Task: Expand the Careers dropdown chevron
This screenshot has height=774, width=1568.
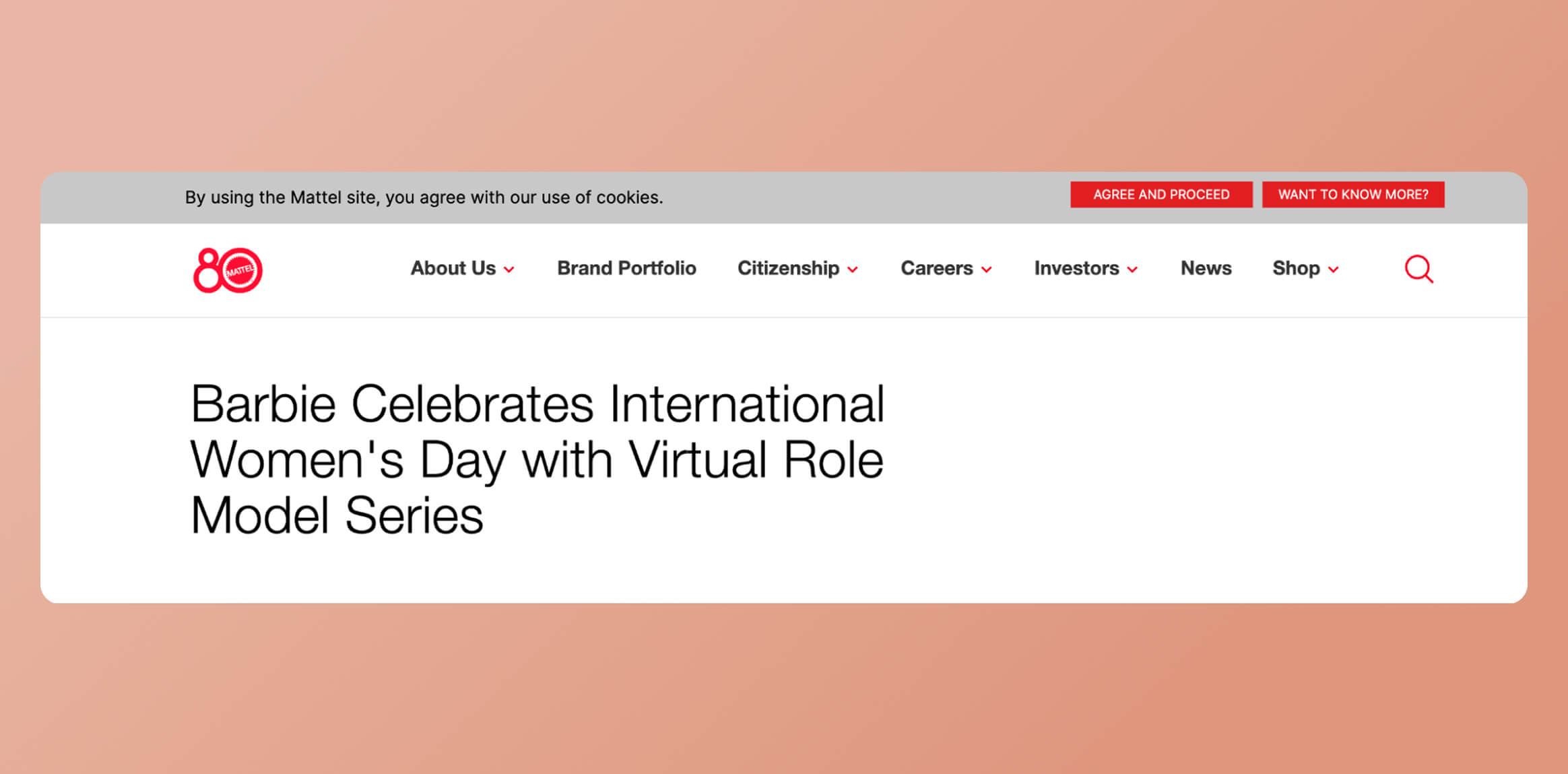Action: (987, 269)
